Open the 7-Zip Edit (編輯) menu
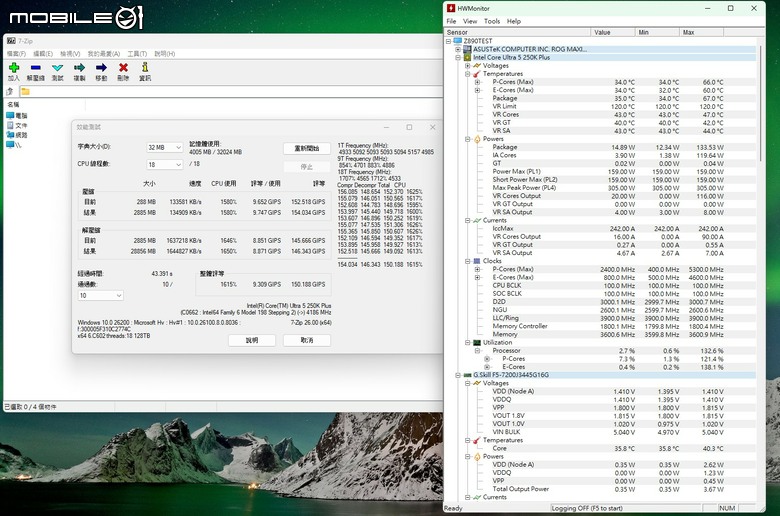This screenshot has width=780, height=516. coord(43,54)
